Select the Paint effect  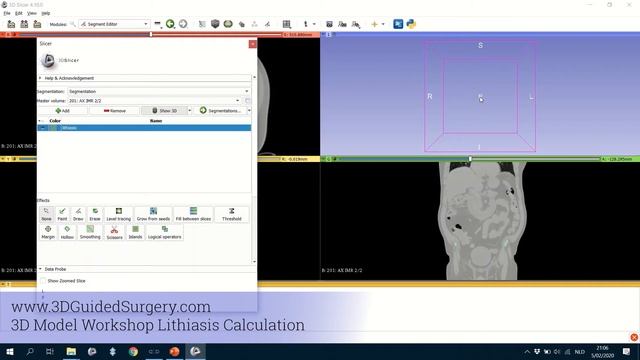pos(62,214)
